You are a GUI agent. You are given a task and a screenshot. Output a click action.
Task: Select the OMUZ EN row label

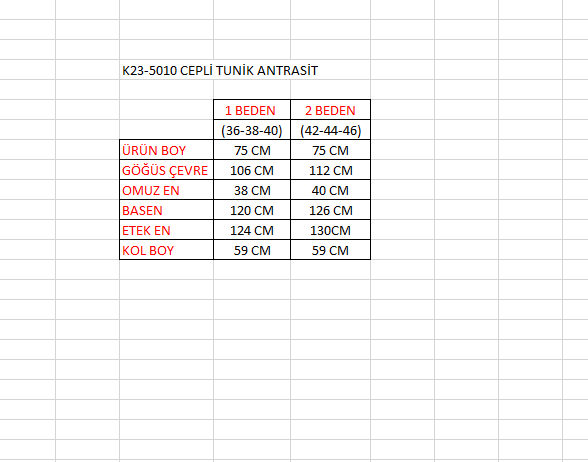(166, 190)
